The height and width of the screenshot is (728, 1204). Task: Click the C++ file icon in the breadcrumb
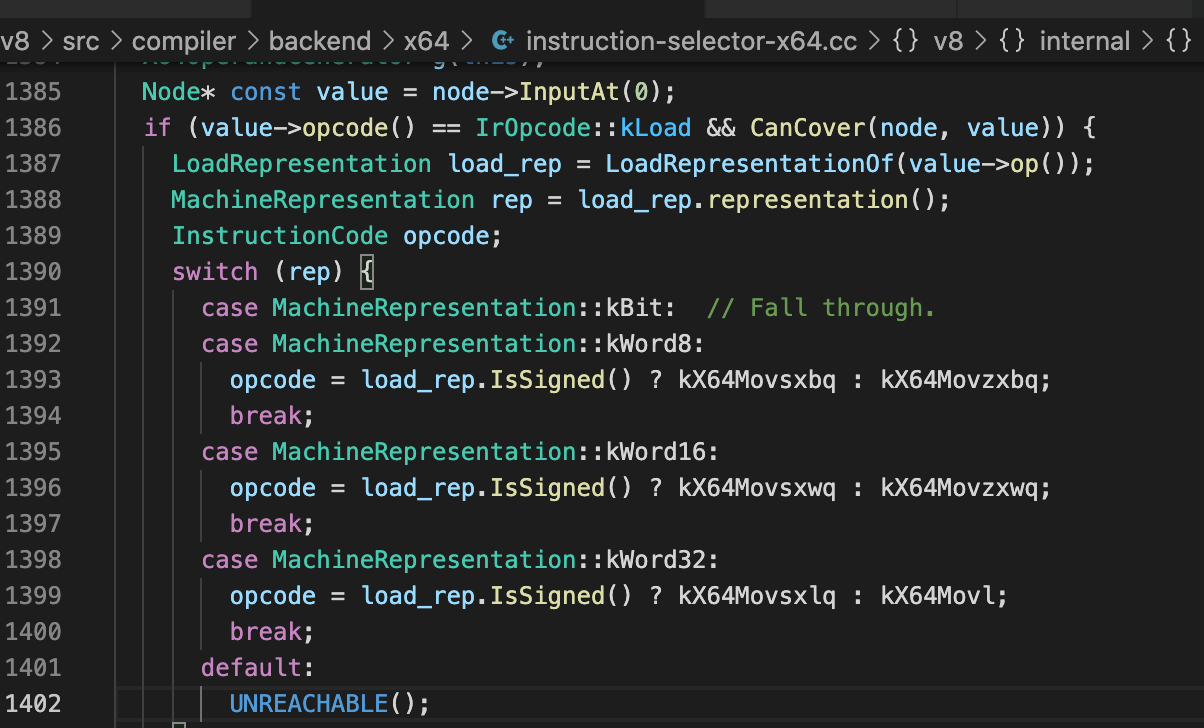pyautogui.click(x=503, y=41)
